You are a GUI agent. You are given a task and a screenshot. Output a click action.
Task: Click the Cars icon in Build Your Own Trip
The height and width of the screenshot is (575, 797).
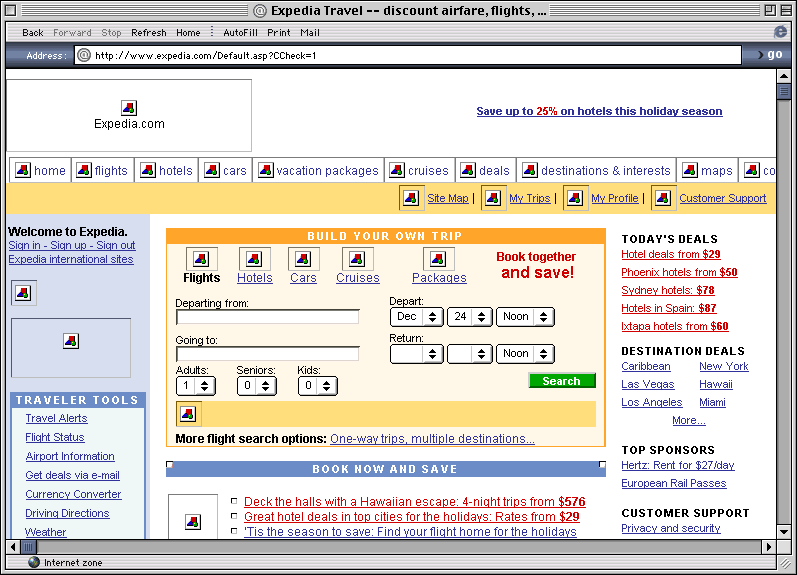pyautogui.click(x=303, y=259)
